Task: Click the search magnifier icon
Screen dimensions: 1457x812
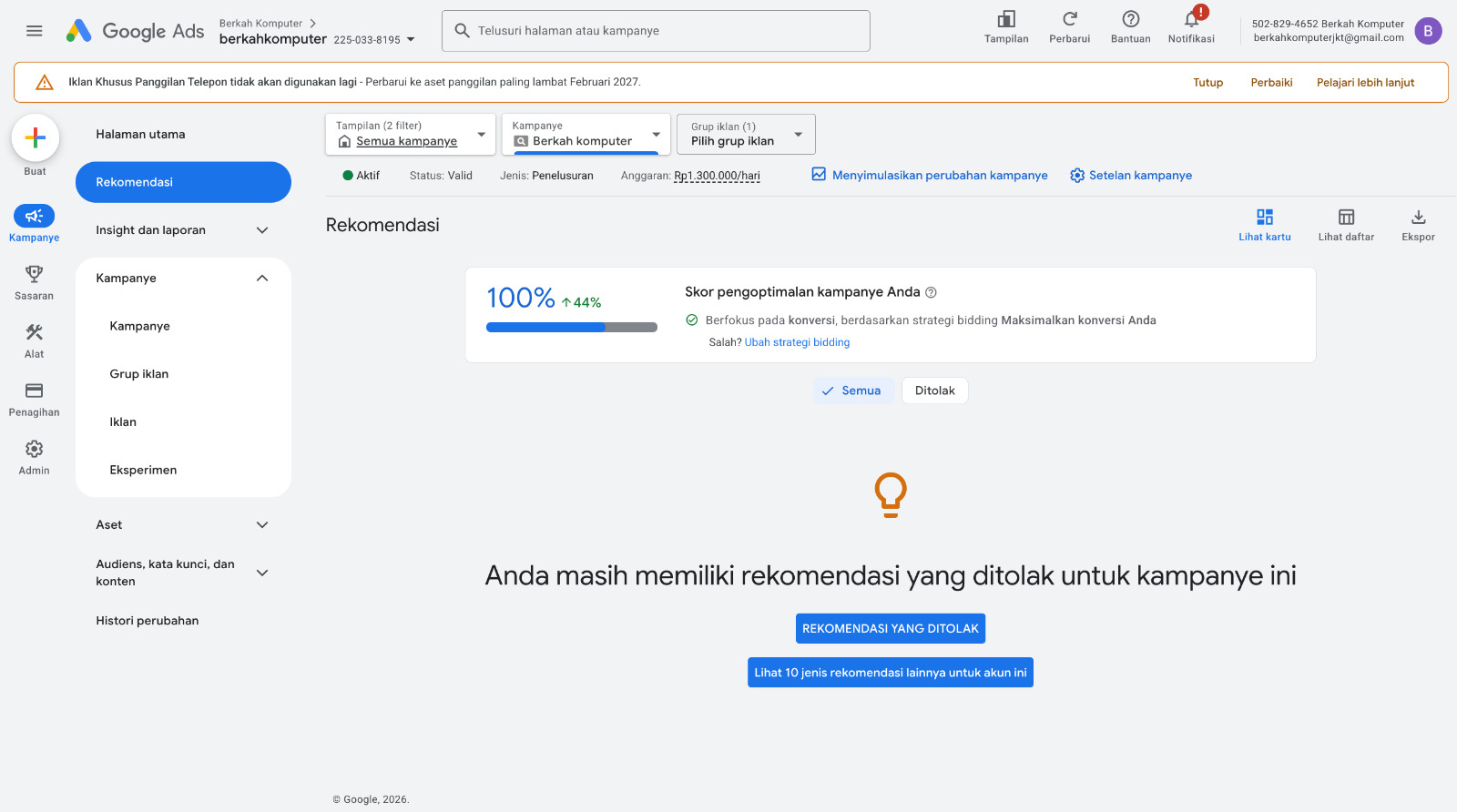Action: click(463, 31)
